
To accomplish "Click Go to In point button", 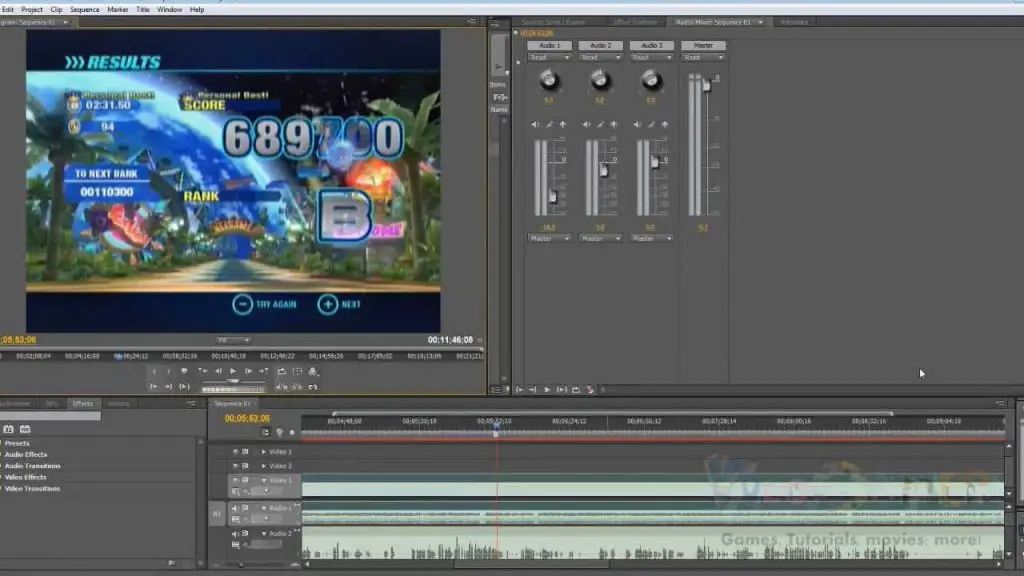I will 154,387.
